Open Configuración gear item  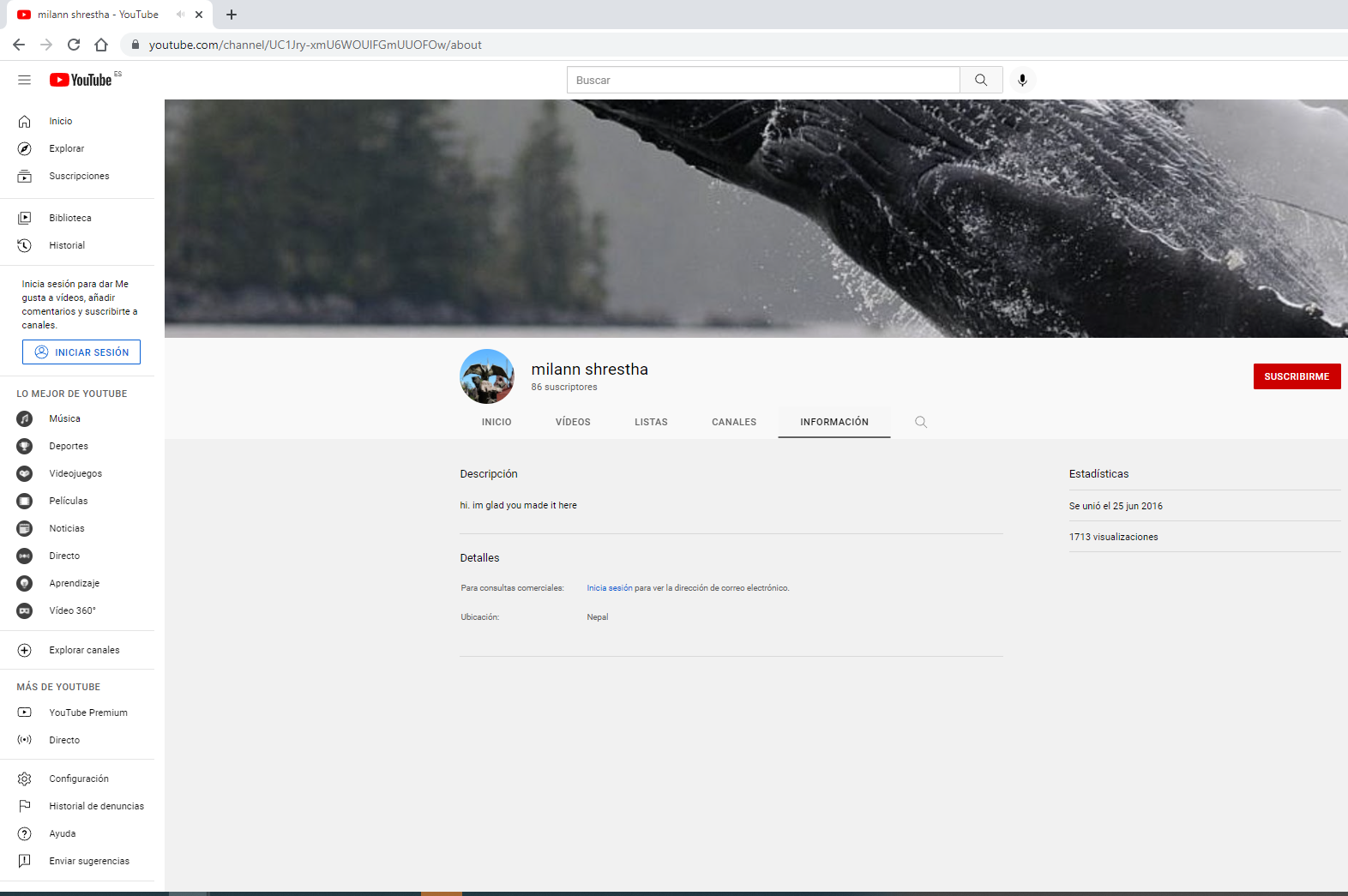coord(78,779)
